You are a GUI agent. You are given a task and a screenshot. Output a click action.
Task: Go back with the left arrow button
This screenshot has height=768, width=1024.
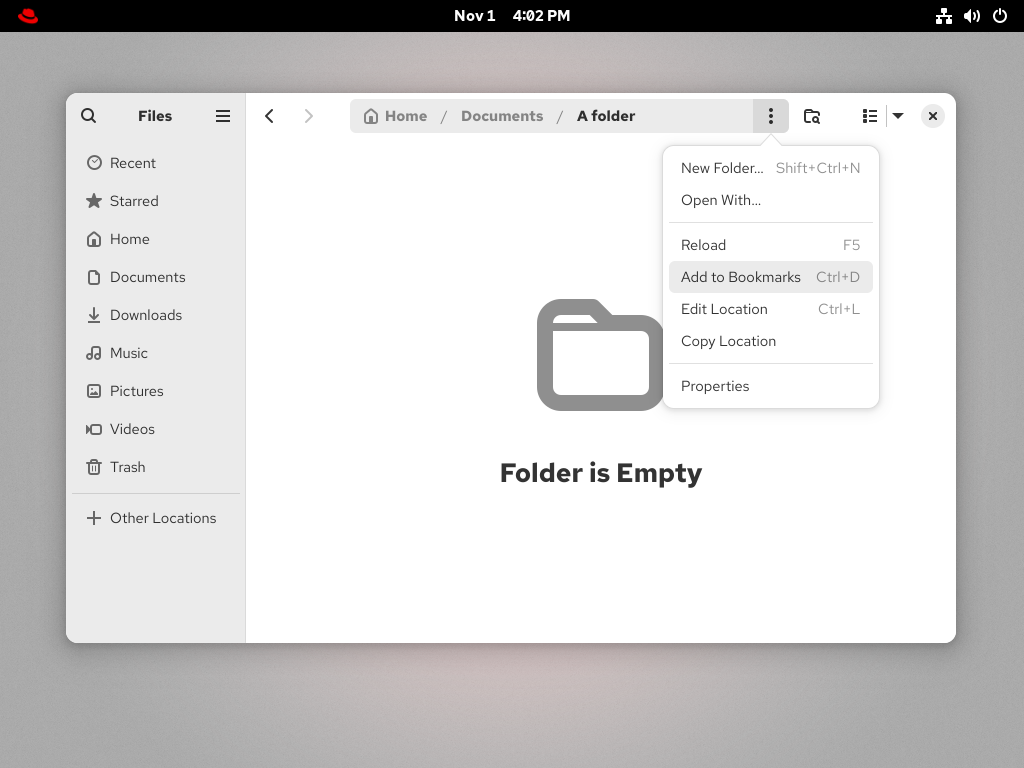coord(269,116)
